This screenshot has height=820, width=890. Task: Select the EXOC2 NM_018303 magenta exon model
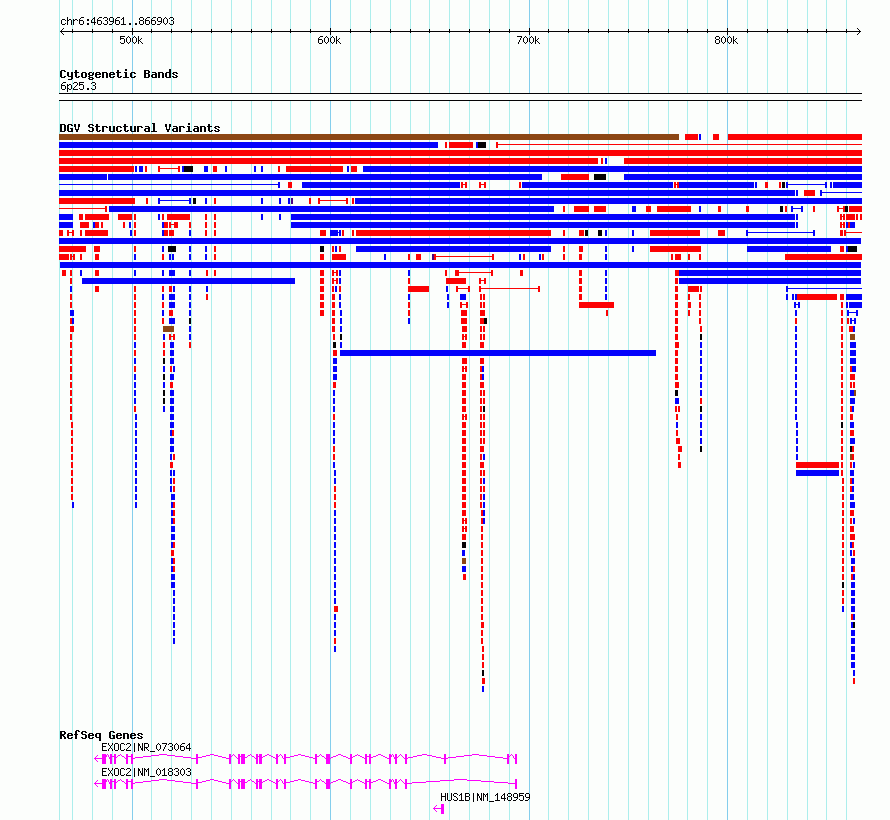(306, 784)
